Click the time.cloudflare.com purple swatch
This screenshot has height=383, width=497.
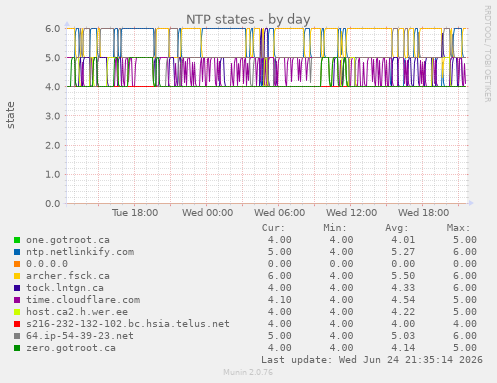(17, 300)
